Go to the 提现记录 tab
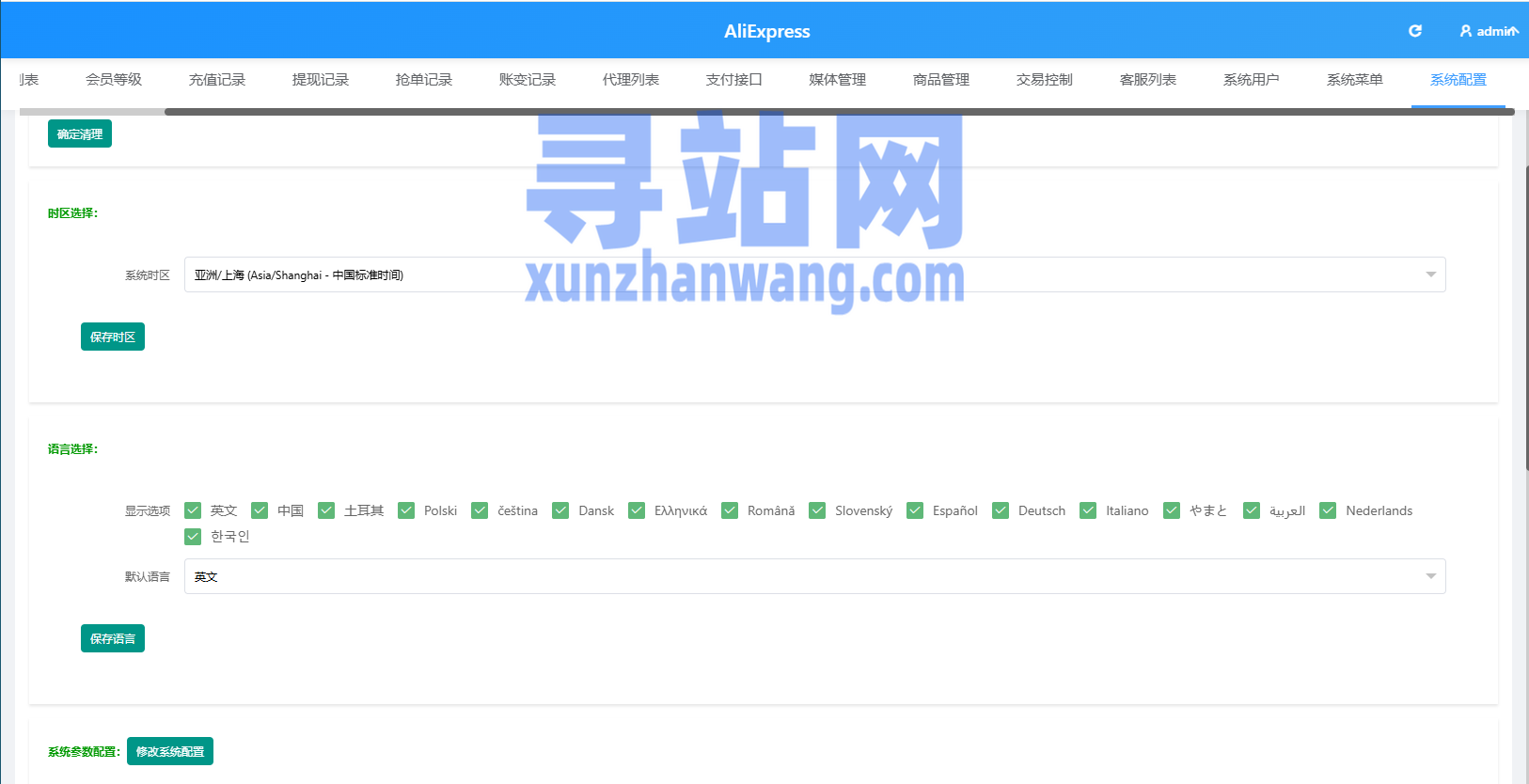Screen dimensions: 1529x784 (321, 80)
